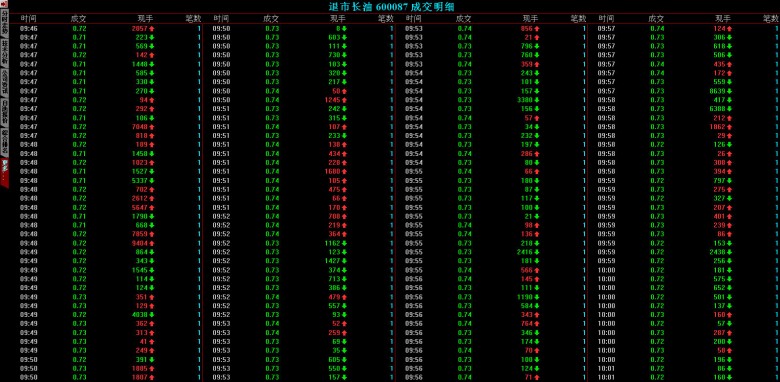Click the red 更多 sidebar tab

[4, 173]
